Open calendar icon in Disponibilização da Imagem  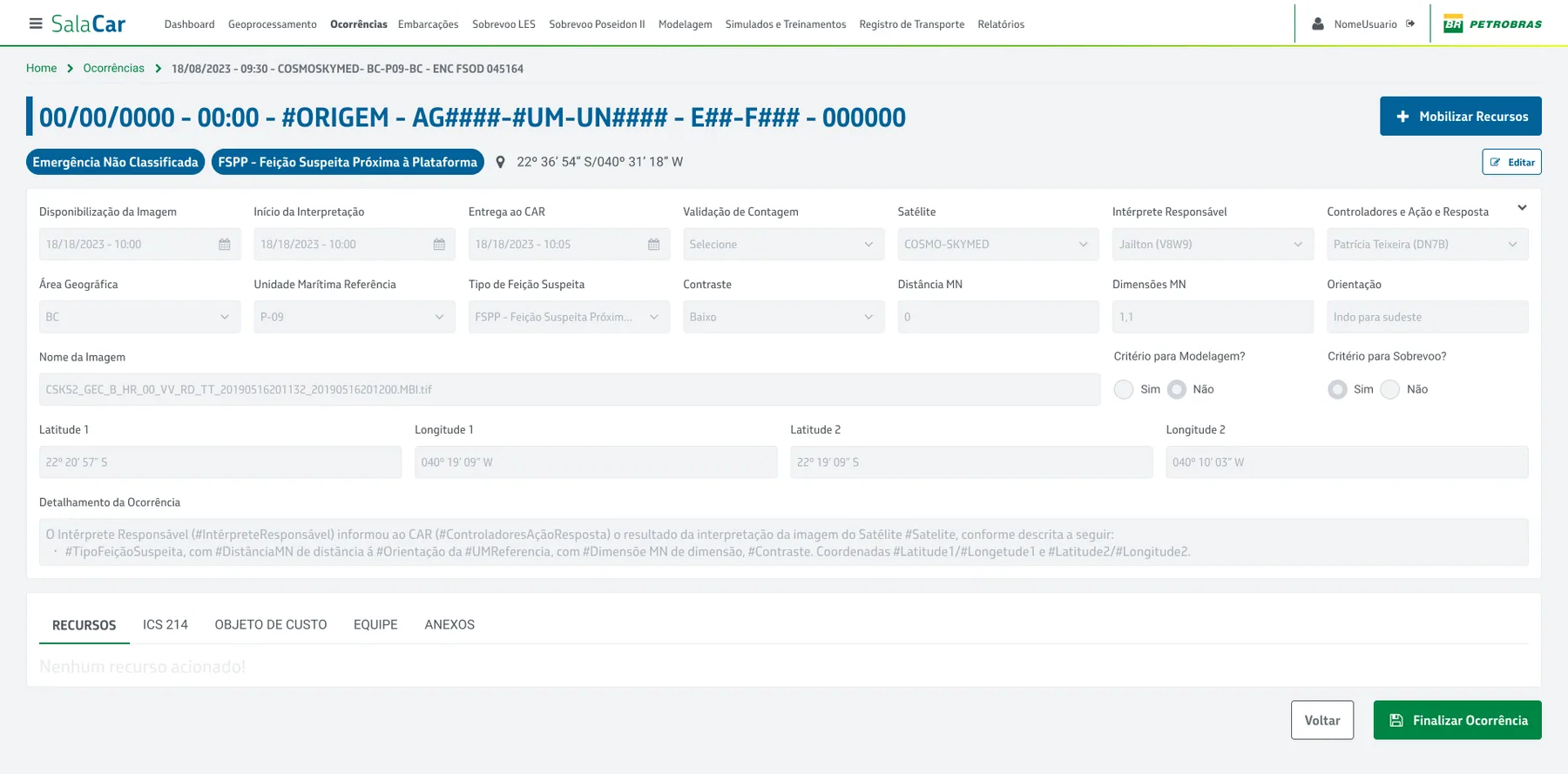coord(225,245)
